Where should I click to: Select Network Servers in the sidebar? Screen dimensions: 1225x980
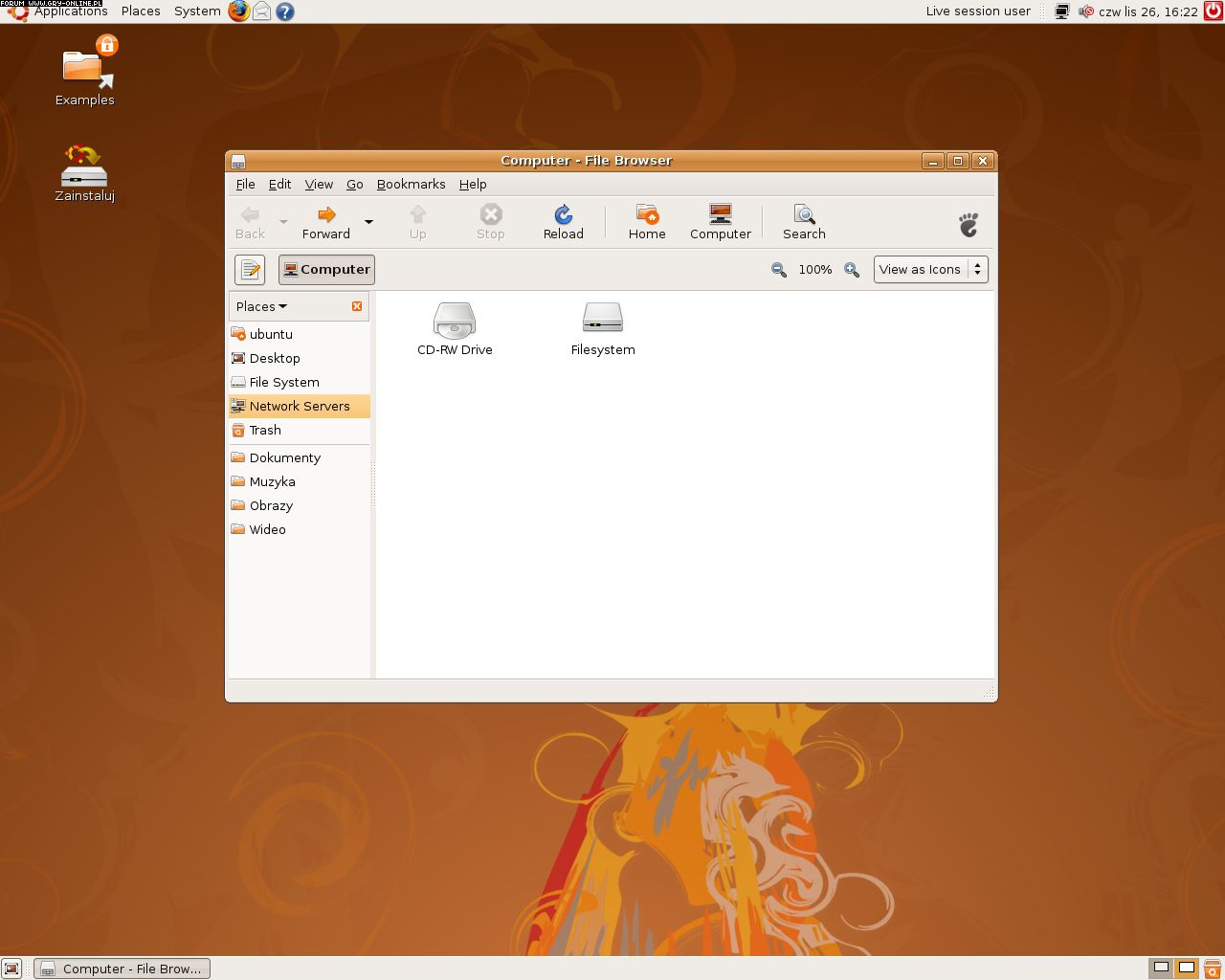[300, 406]
